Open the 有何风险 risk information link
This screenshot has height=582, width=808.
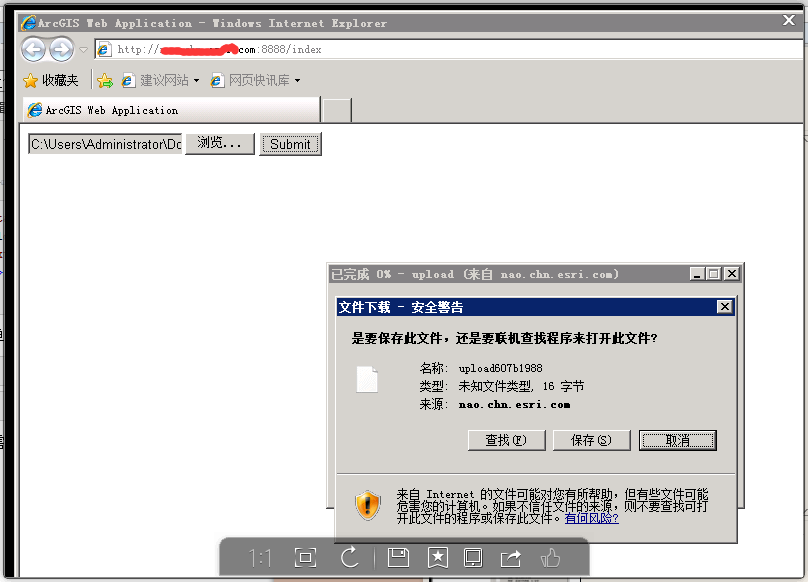(590, 519)
